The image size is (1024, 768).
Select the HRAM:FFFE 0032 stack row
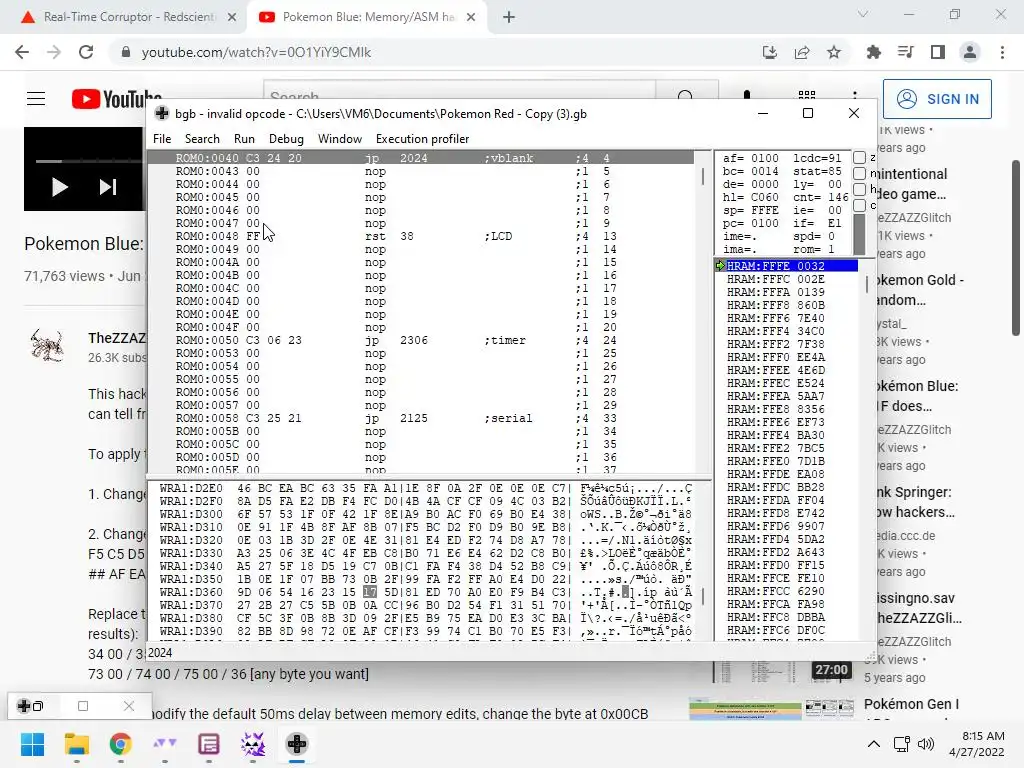coord(786,266)
